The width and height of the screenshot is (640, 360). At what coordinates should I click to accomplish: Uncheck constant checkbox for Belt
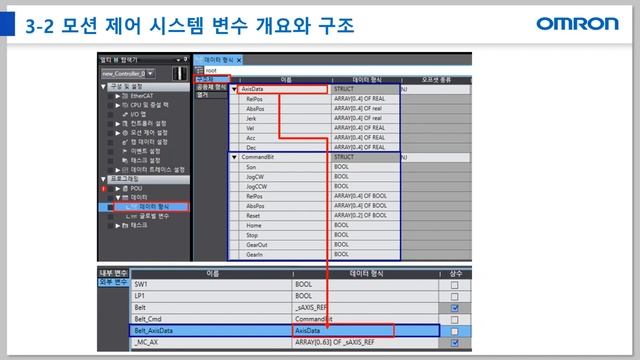coord(454,308)
